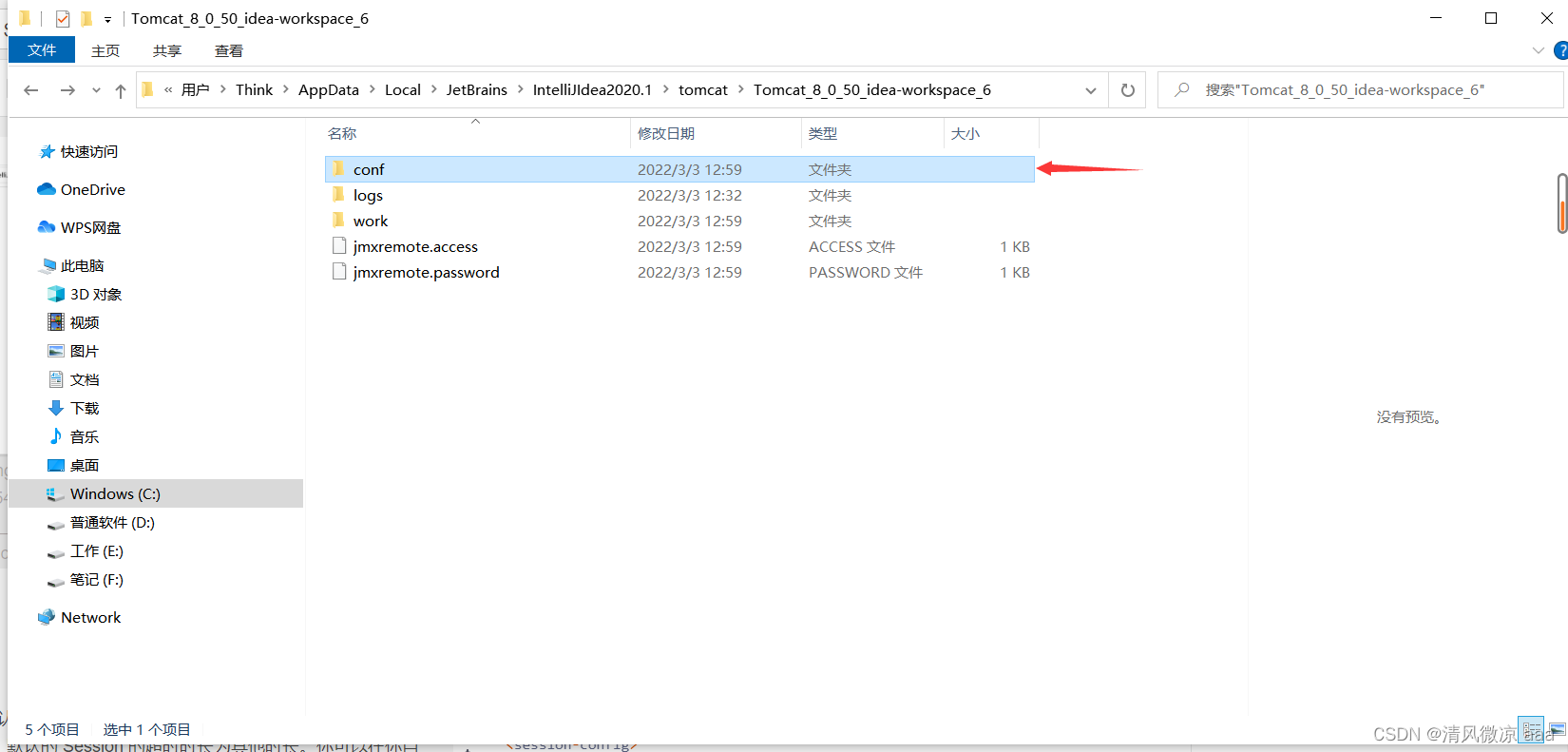Viewport: 1568px width, 752px height.
Task: Click the ACCESS 文件 type cell
Action: (851, 246)
